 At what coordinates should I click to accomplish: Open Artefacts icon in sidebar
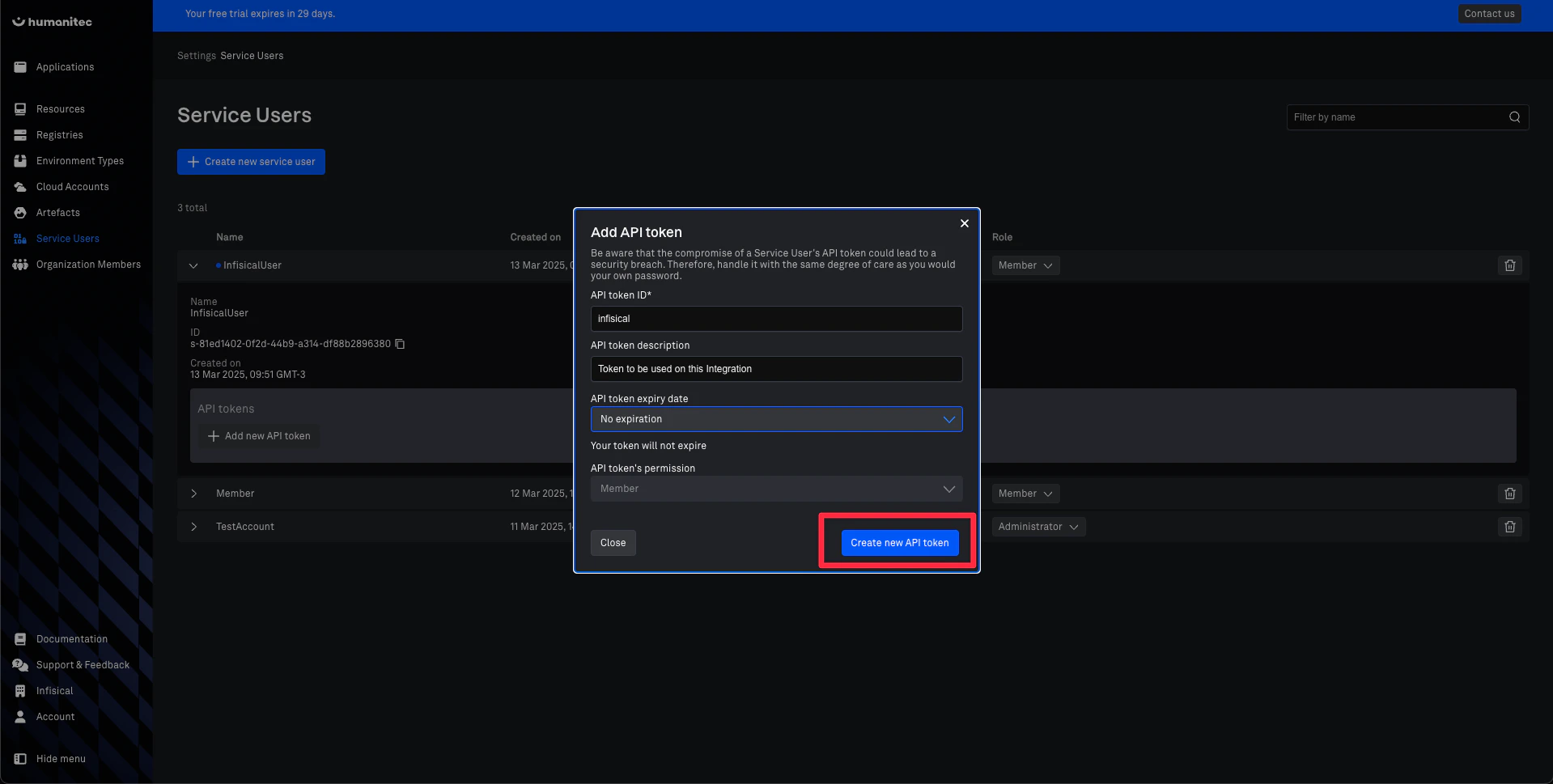pyautogui.click(x=20, y=213)
